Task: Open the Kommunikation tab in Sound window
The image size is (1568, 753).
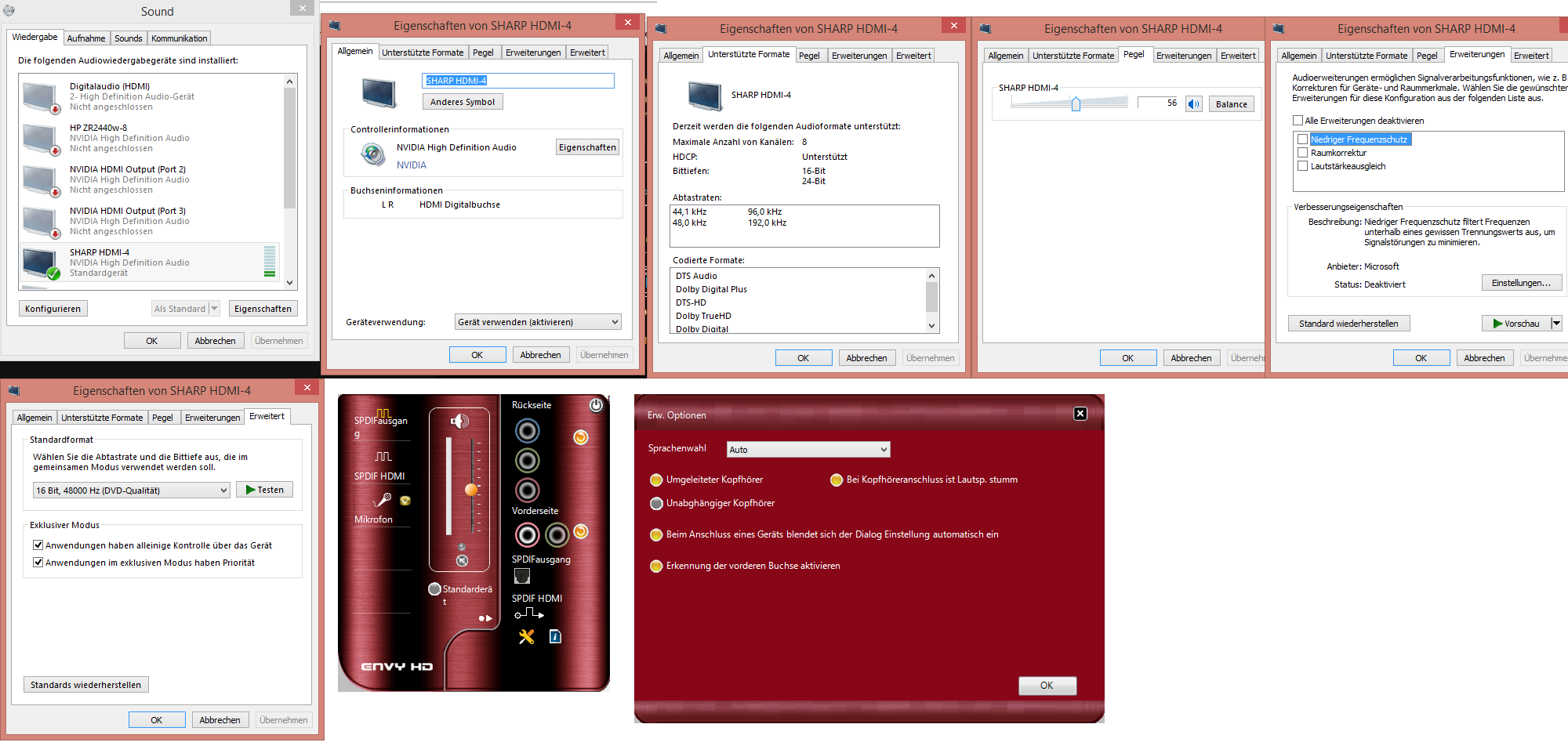Action: pyautogui.click(x=180, y=38)
